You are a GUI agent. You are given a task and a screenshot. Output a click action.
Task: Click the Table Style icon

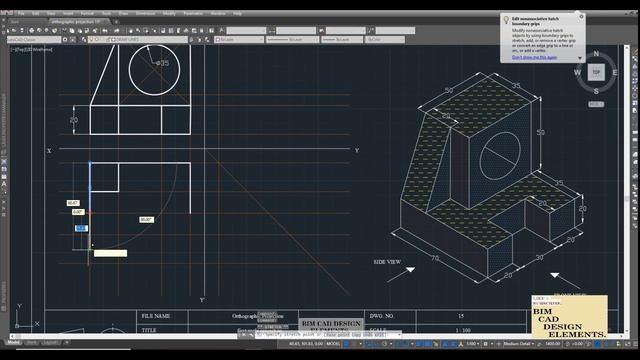(x=321, y=31)
